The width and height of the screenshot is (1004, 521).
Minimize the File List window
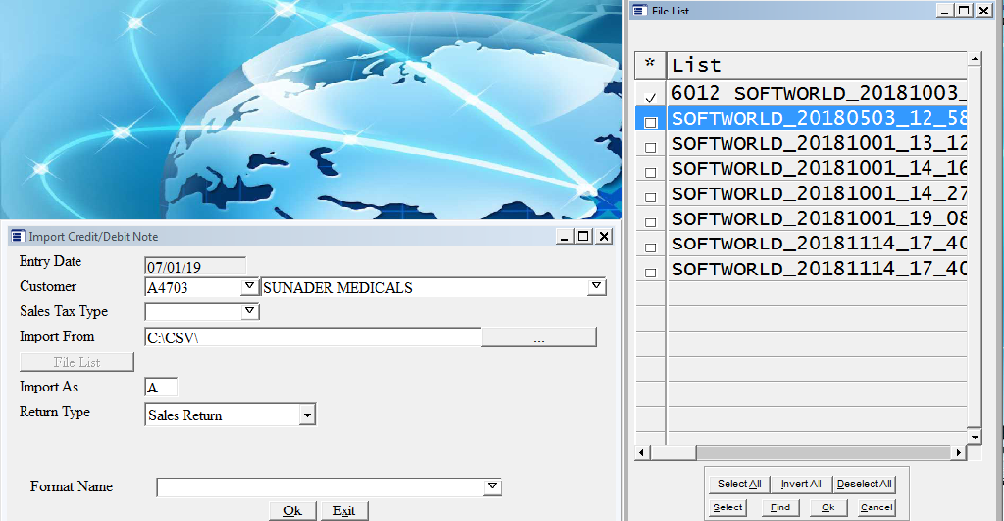coord(944,10)
